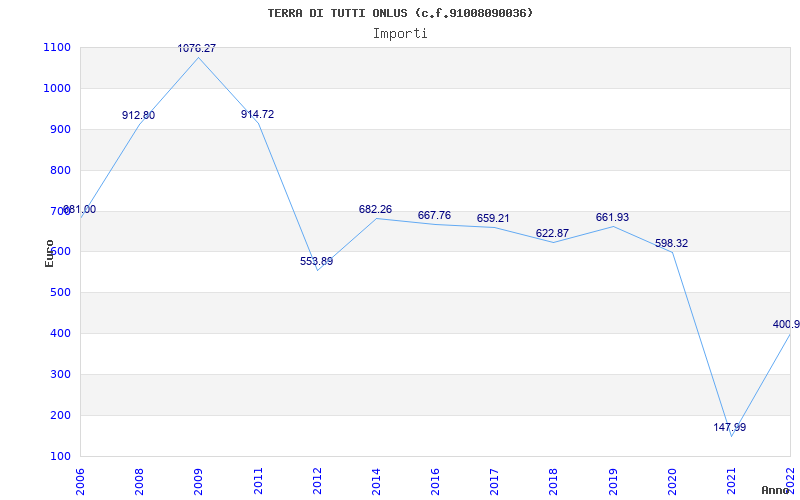Select the 682.26 data label
The width and height of the screenshot is (800, 500).
click(x=376, y=209)
